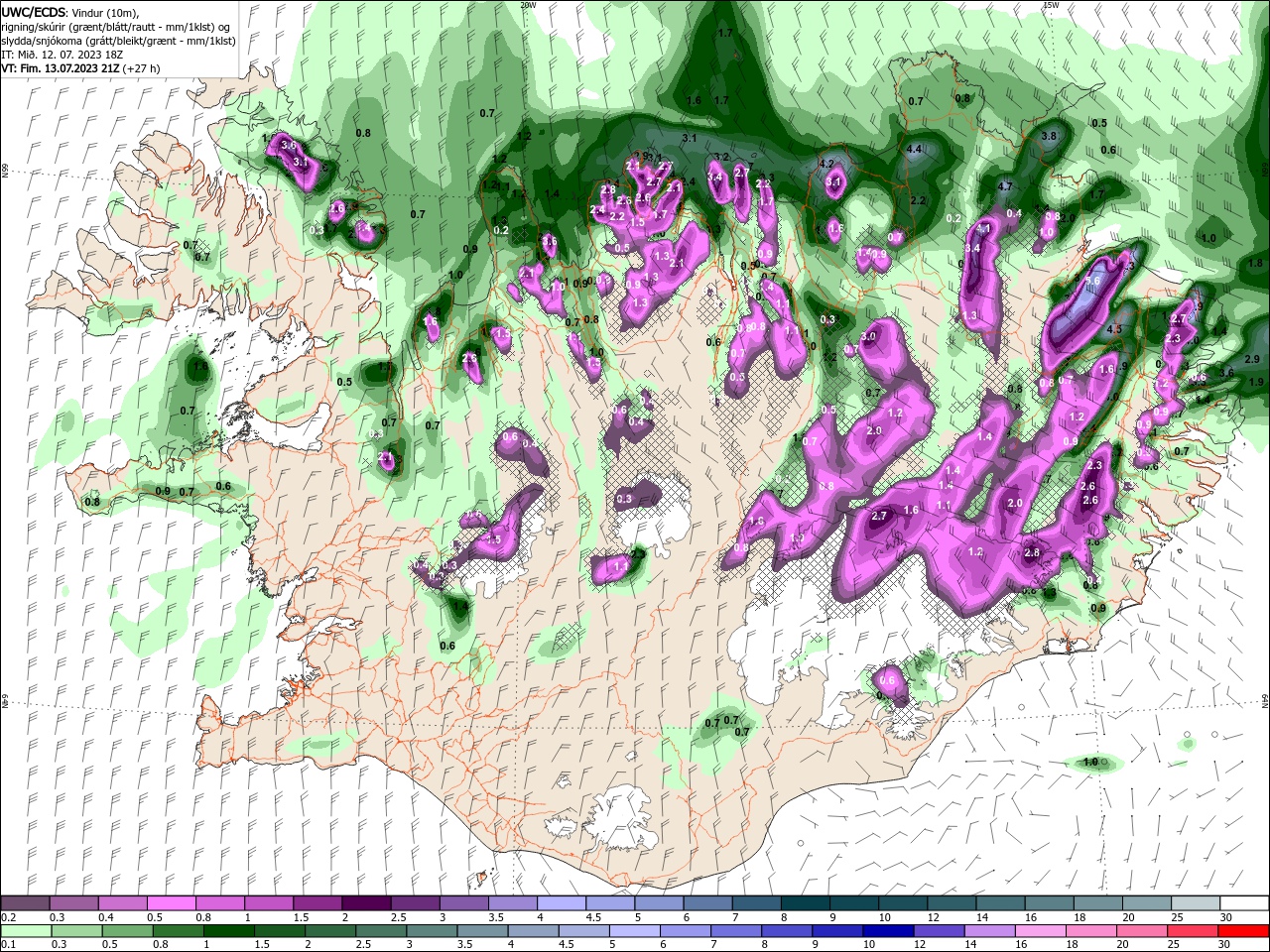Pick the deep blue 10 swatch on the lower scale
The width and height of the screenshot is (1270, 952).
pos(886,930)
